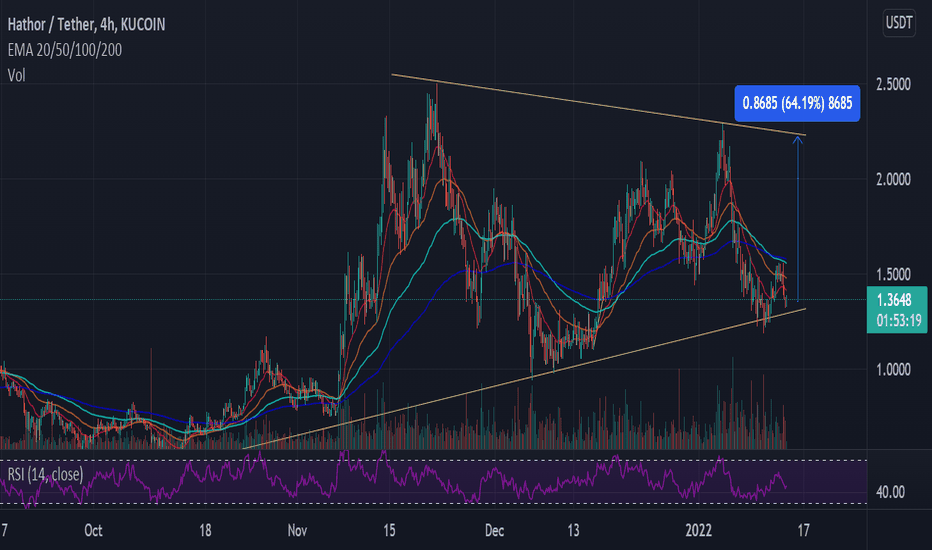
Task: Click the 1.0000 price axis label
Action: (893, 370)
